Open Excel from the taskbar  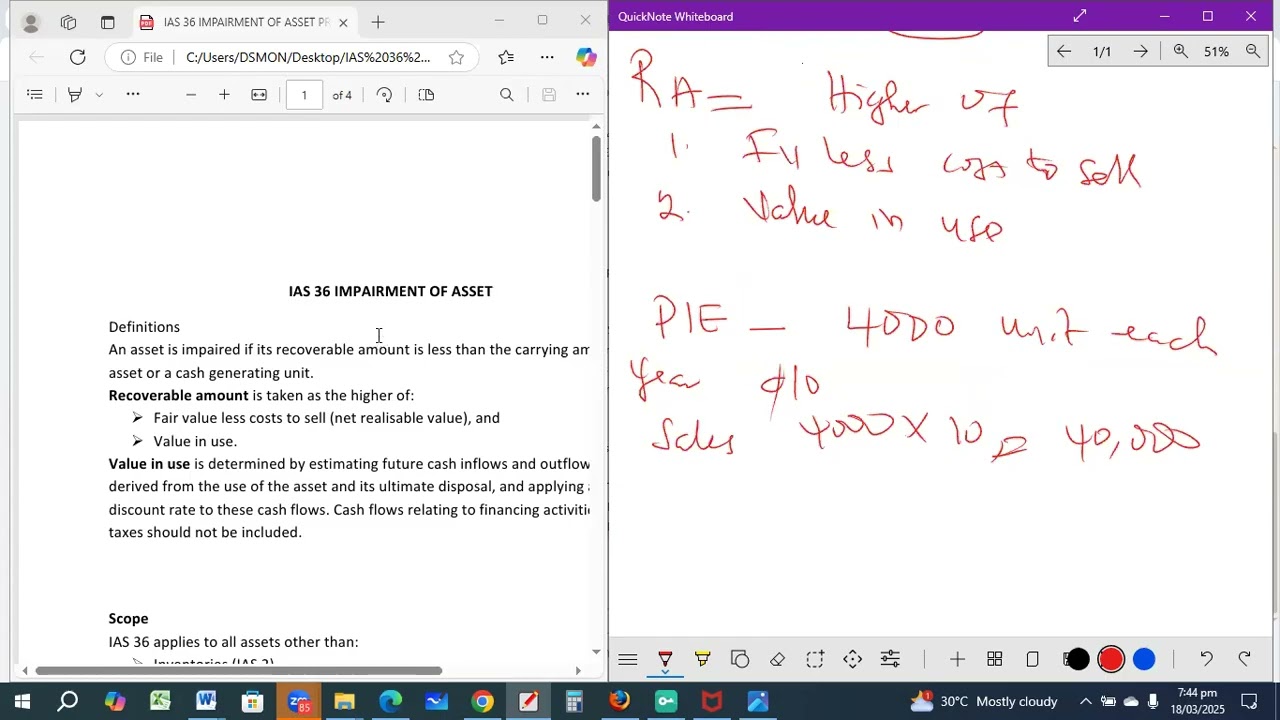(x=160, y=701)
